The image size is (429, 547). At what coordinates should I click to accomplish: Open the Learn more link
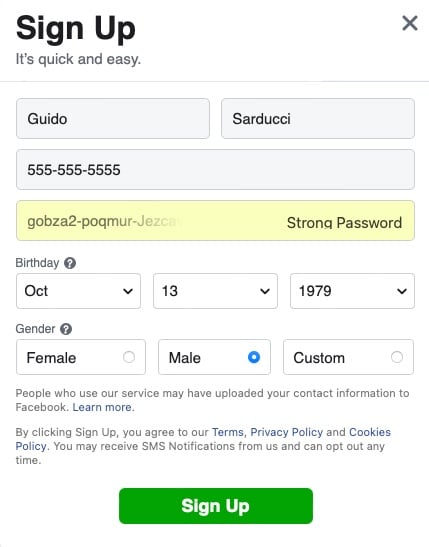tap(102, 407)
